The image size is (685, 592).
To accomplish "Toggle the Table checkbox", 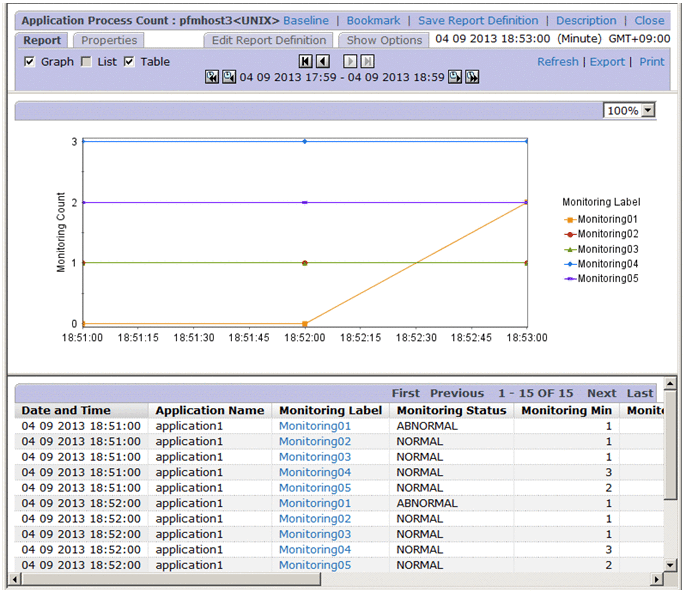I will click(x=129, y=62).
